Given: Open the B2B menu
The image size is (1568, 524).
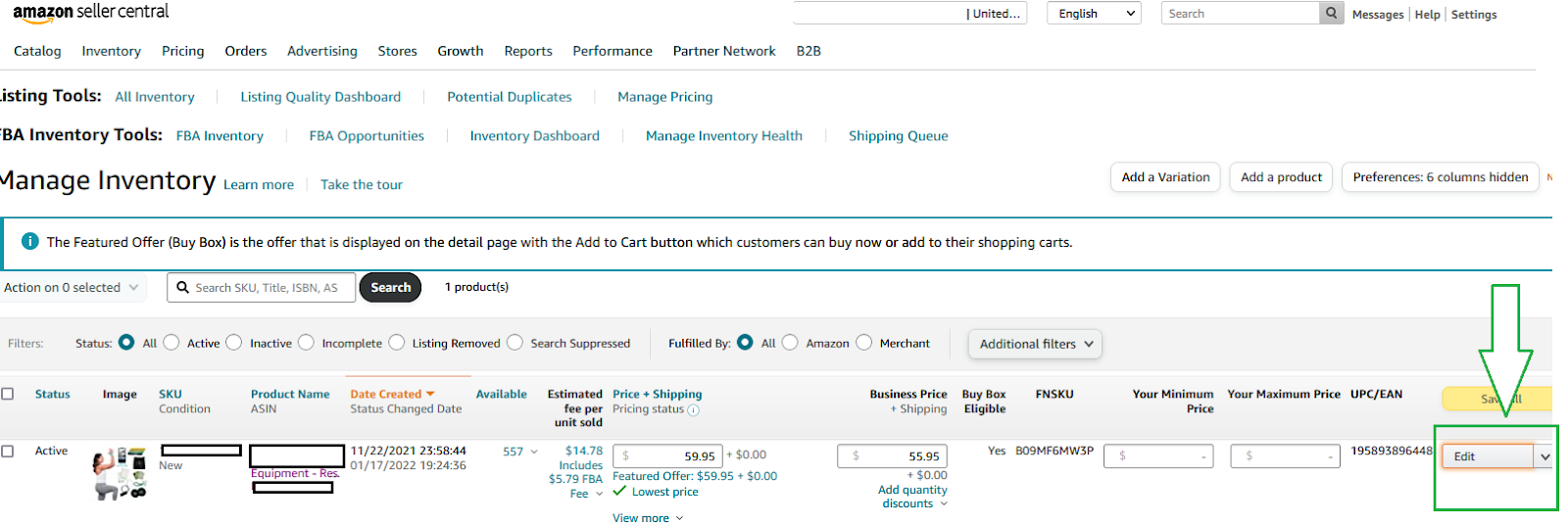Looking at the screenshot, I should [808, 51].
